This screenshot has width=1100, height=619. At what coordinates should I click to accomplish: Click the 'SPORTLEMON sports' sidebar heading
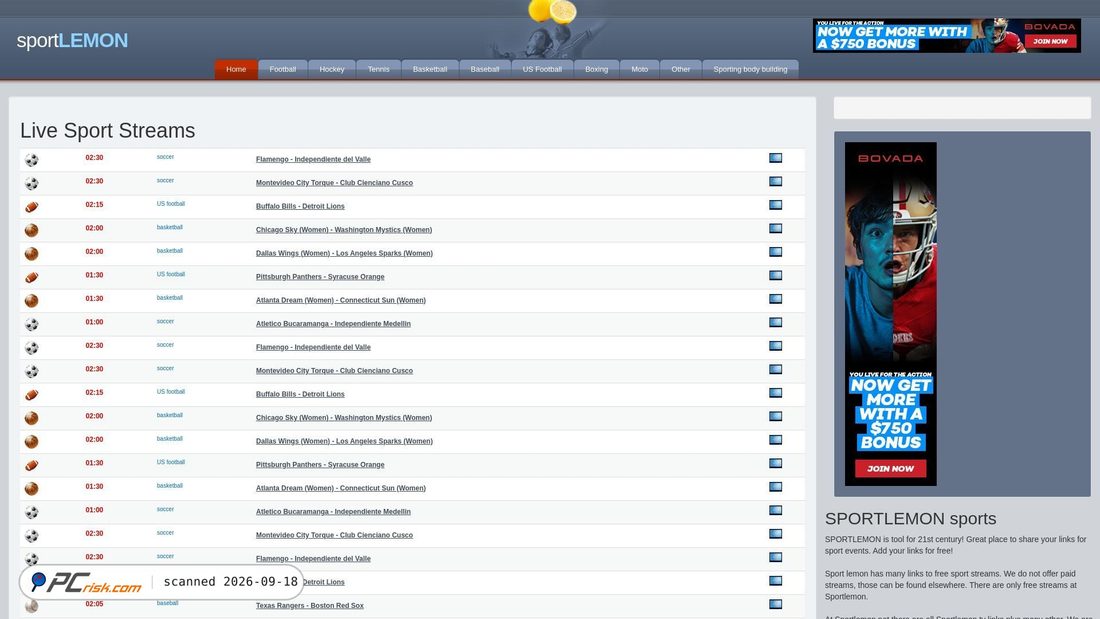click(x=910, y=519)
